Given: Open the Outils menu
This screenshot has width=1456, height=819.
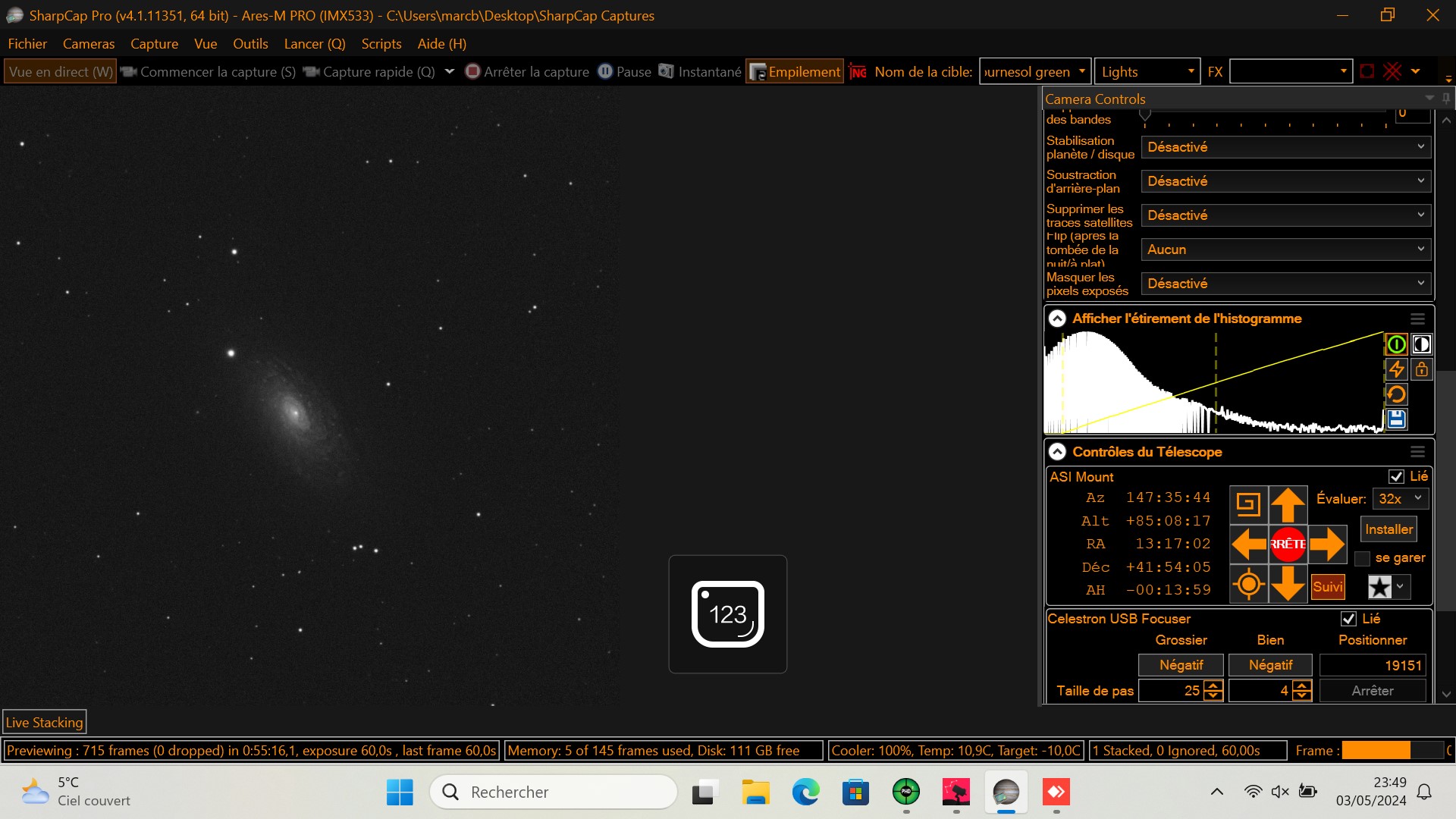Looking at the screenshot, I should pyautogui.click(x=250, y=44).
